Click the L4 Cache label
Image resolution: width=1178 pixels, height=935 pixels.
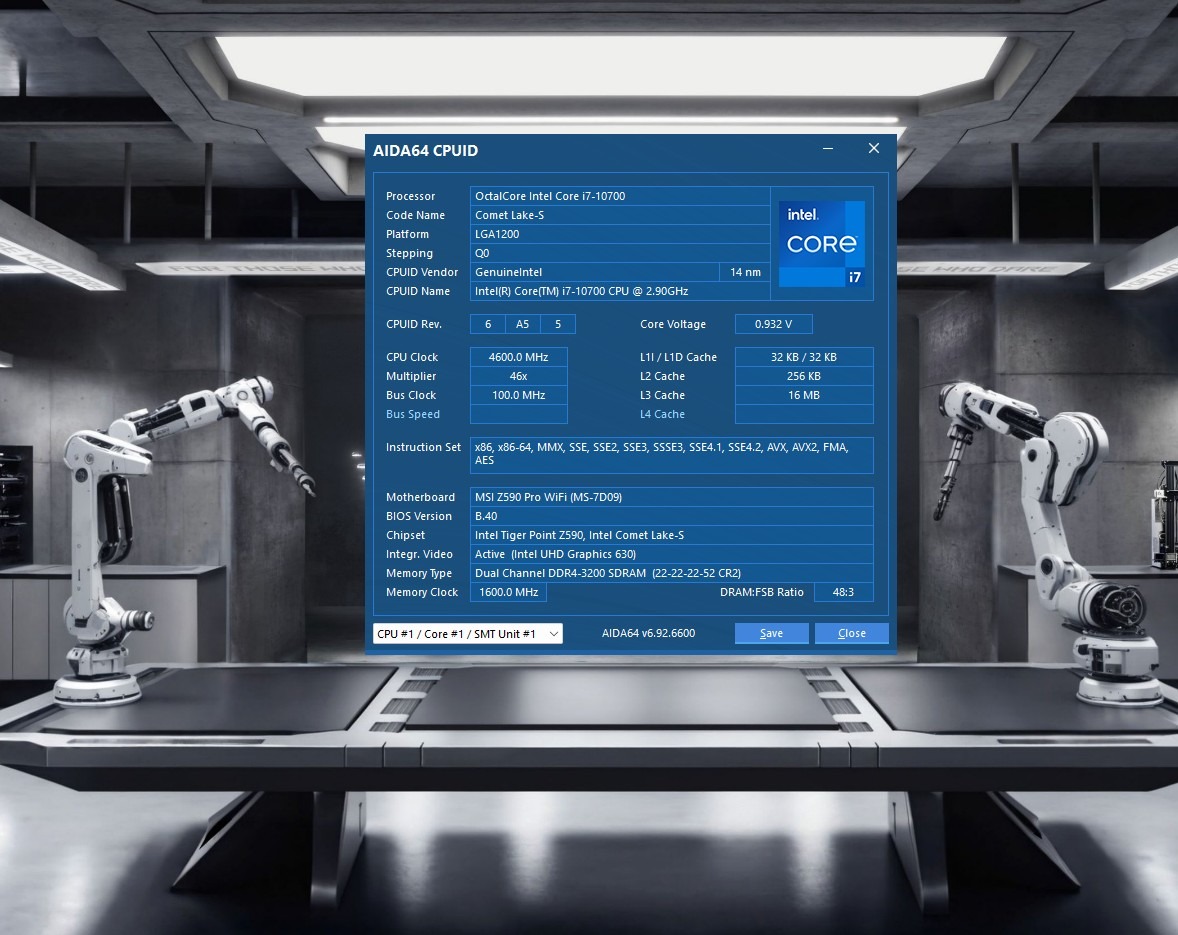[x=663, y=415]
